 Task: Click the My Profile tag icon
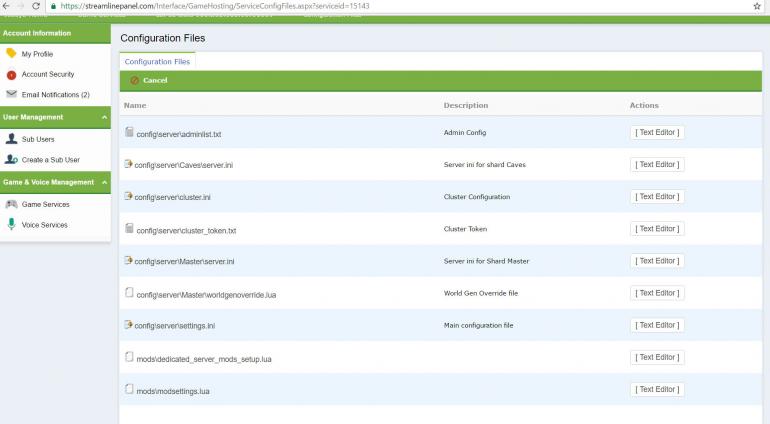(x=11, y=54)
